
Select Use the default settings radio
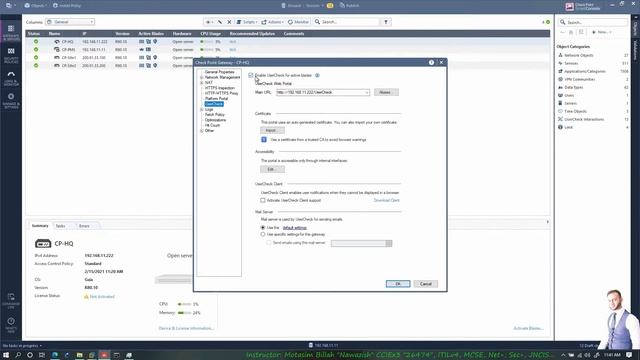[263, 228]
